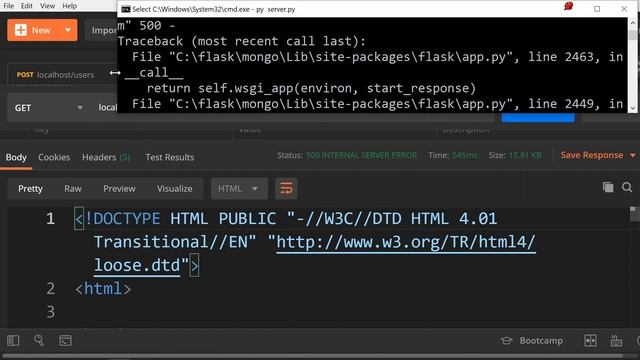Click the find and replace icon in status bar
This screenshot has height=360, width=640.
[39, 341]
